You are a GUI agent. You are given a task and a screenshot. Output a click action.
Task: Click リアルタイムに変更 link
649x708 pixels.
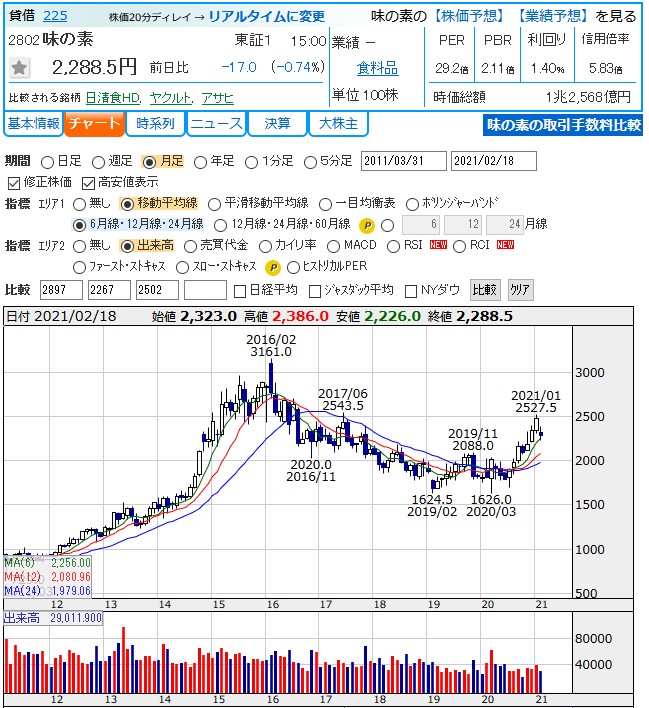267,17
